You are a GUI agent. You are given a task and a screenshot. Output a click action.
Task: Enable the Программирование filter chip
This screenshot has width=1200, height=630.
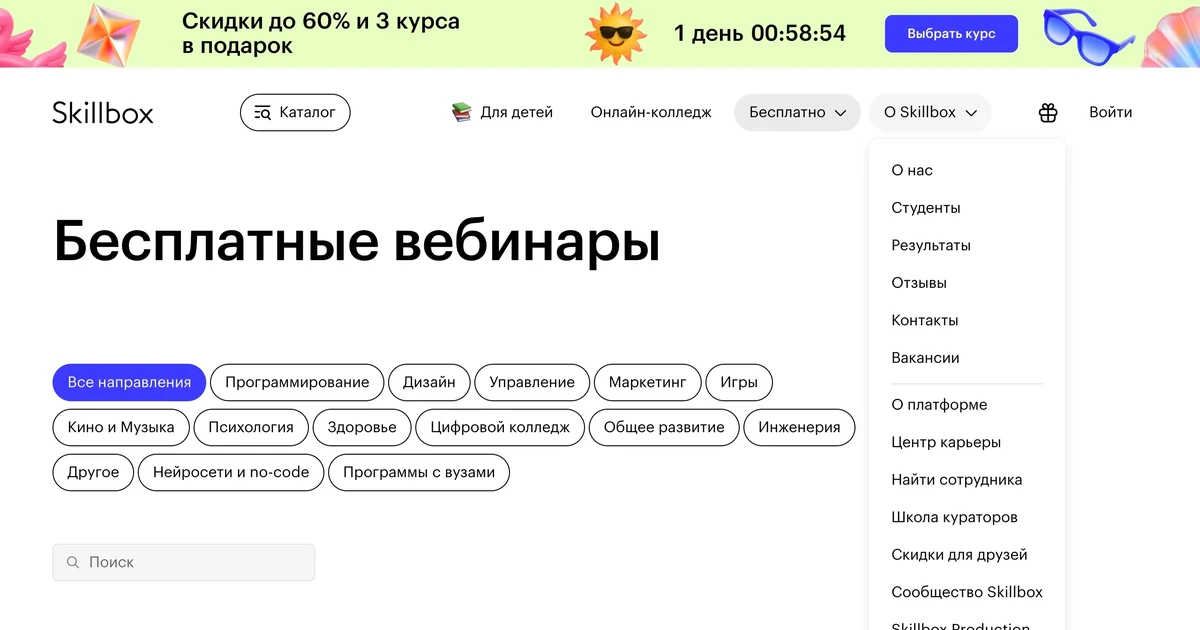(x=297, y=382)
